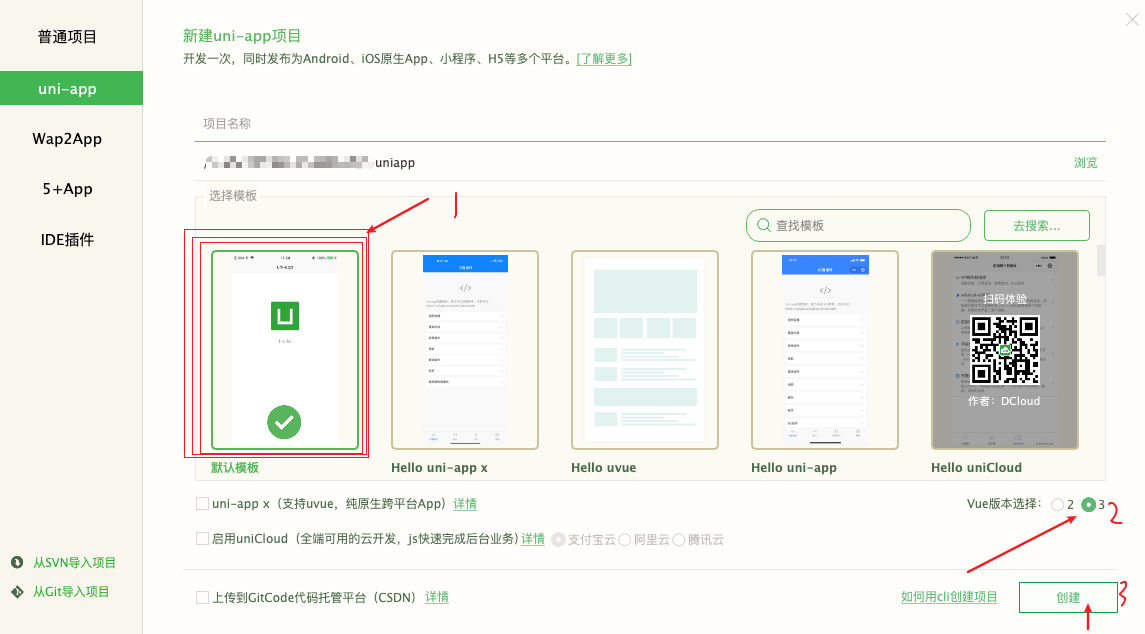This screenshot has width=1145, height=634.
Task: Open 详情 link for uniCloud
Action: click(x=533, y=539)
